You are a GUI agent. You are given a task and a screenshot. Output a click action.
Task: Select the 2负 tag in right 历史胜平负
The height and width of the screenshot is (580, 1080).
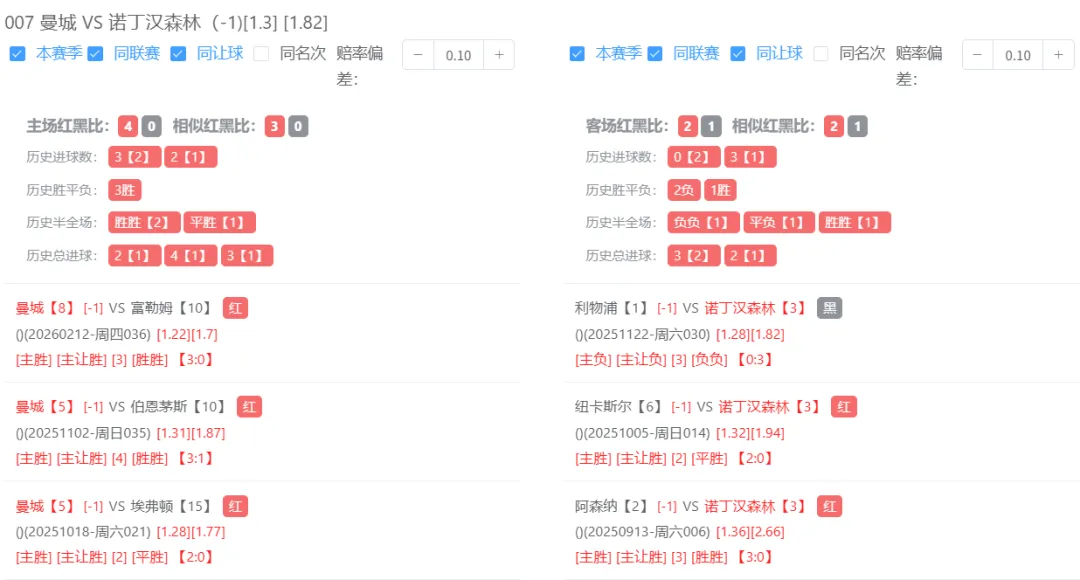pyautogui.click(x=684, y=190)
